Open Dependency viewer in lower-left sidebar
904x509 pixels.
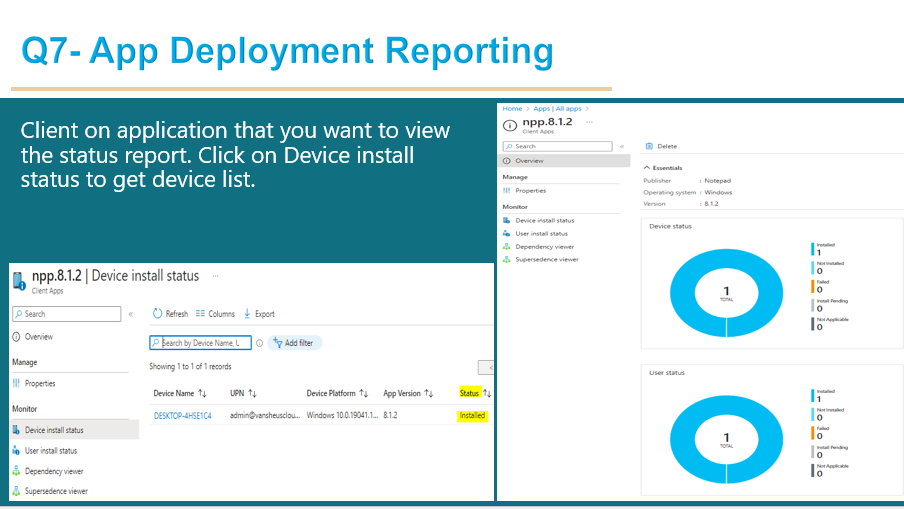point(48,471)
